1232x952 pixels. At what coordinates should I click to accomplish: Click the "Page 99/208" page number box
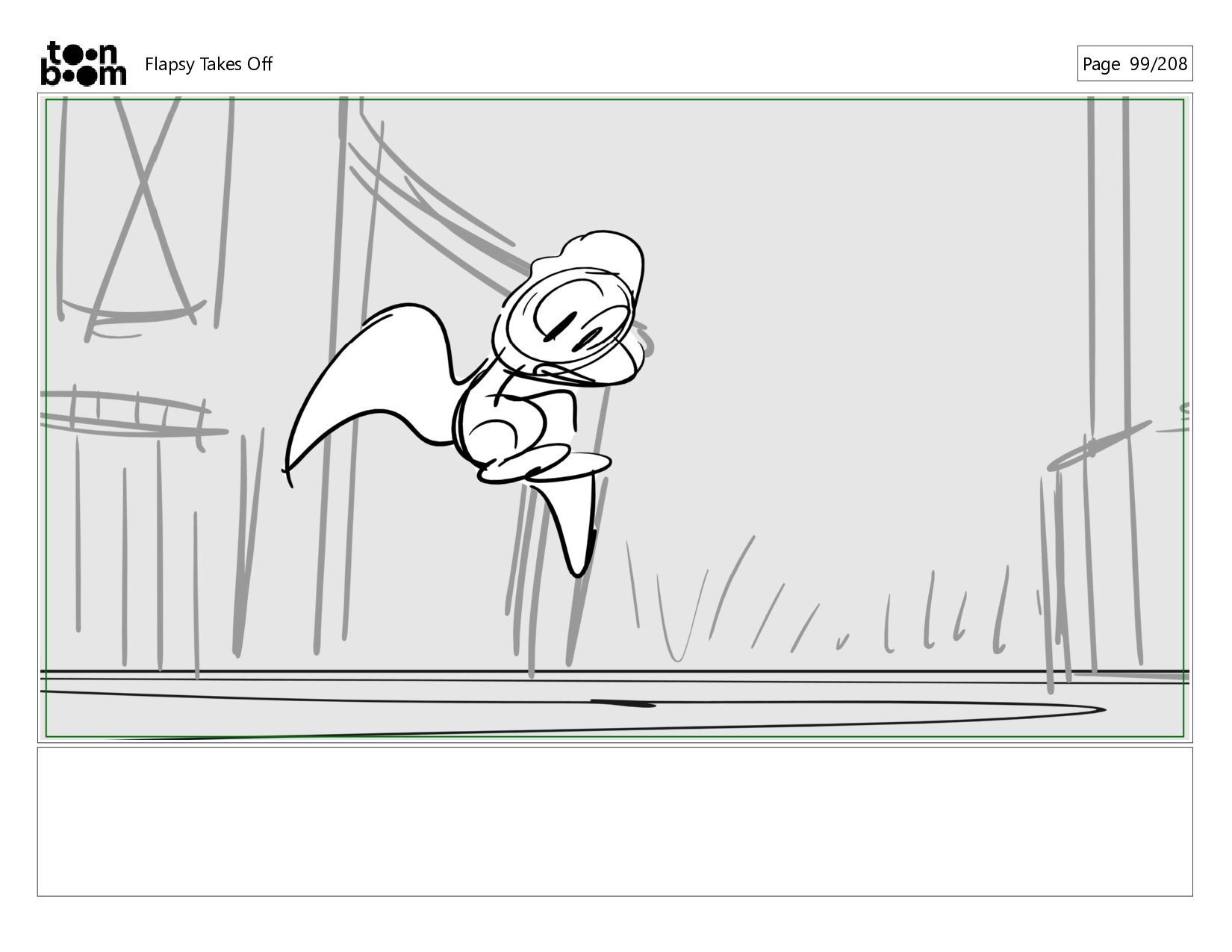[1134, 63]
